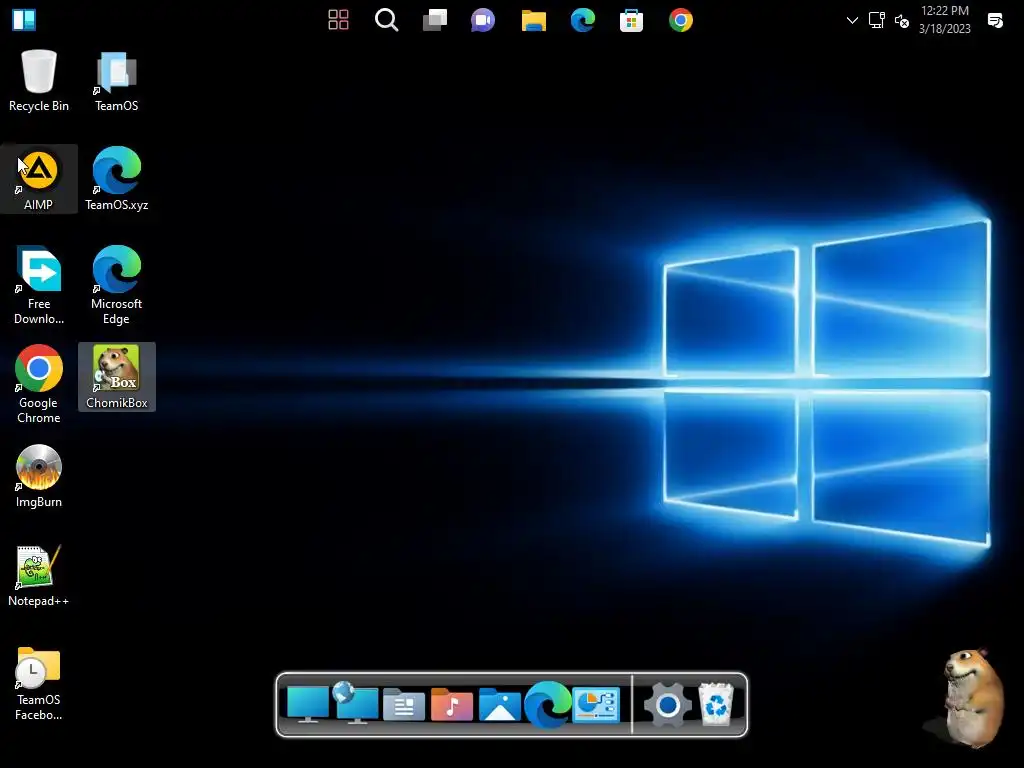Launch Chrome from top taskbar
The width and height of the screenshot is (1024, 768).
pyautogui.click(x=680, y=20)
